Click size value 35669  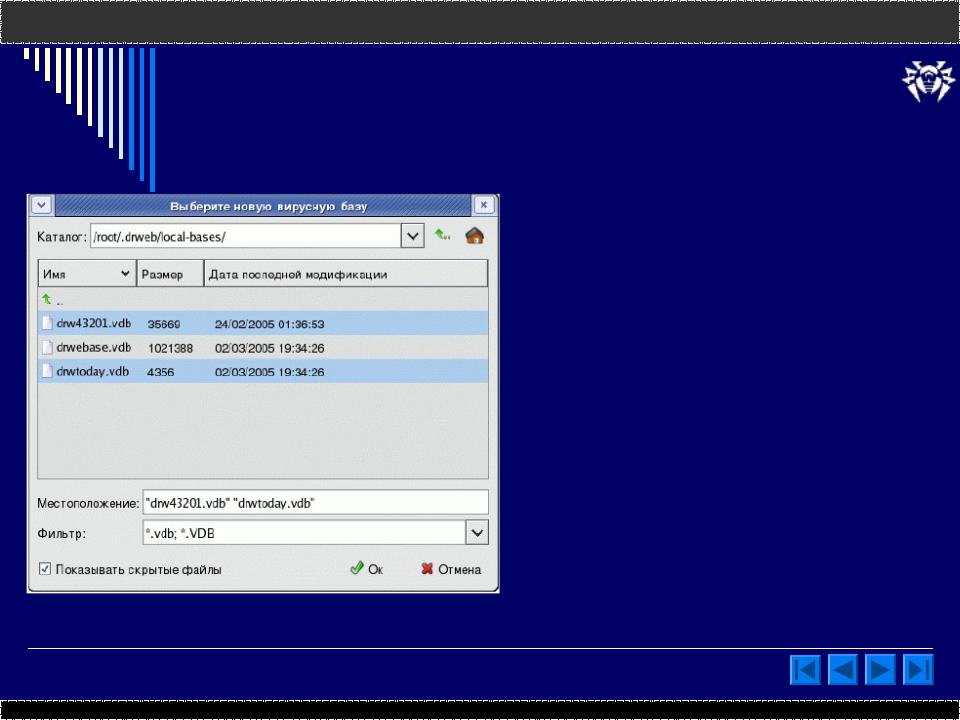164,324
